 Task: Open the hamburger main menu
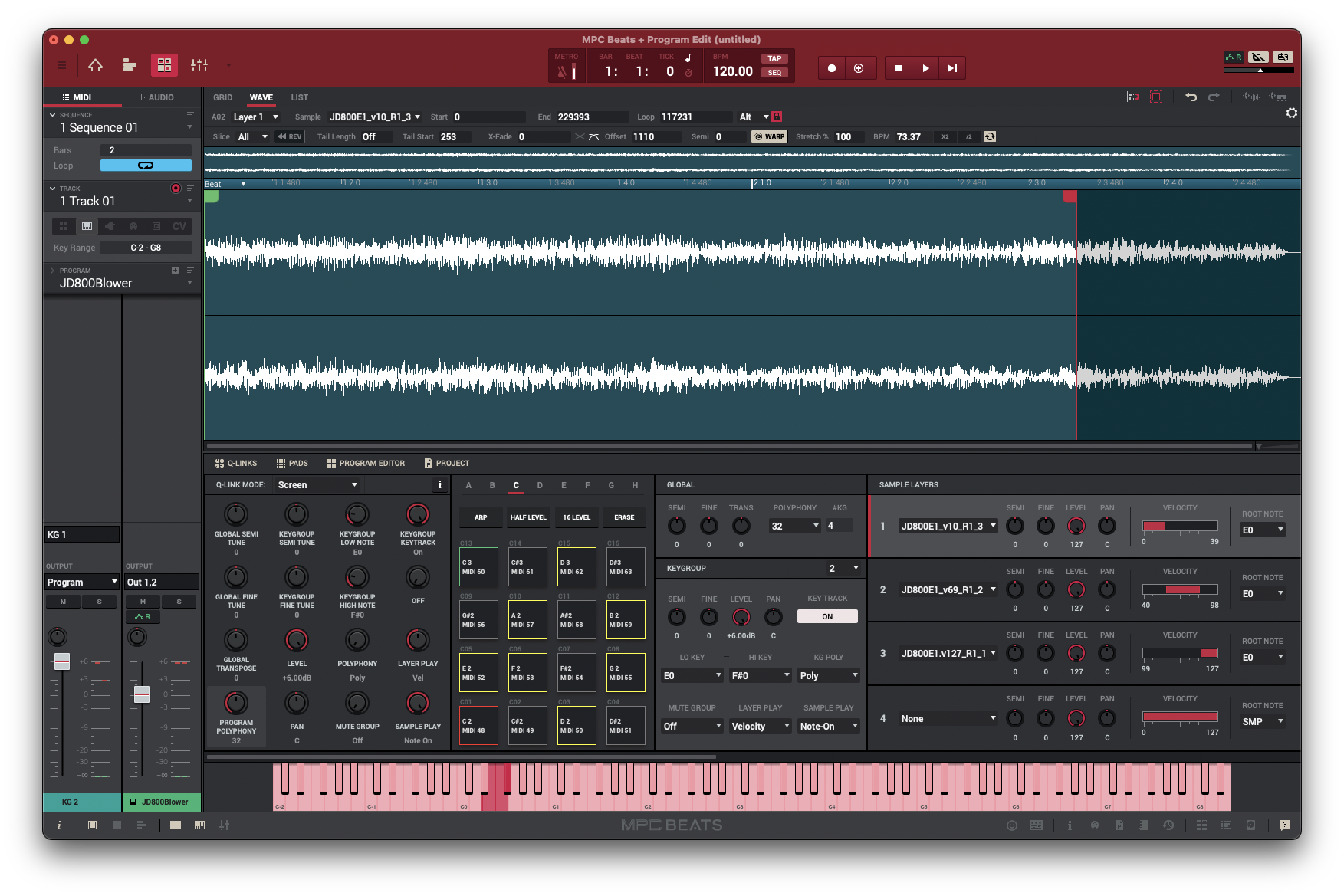pos(61,65)
